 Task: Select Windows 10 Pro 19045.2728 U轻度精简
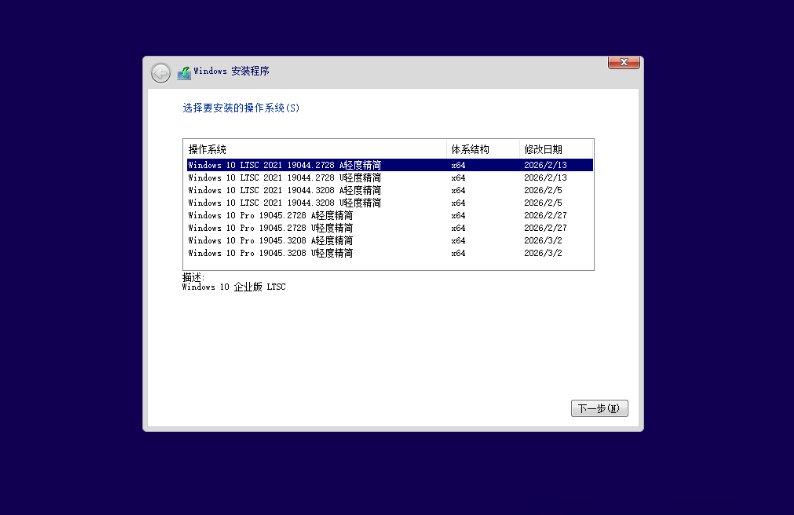pyautogui.click(x=390, y=228)
